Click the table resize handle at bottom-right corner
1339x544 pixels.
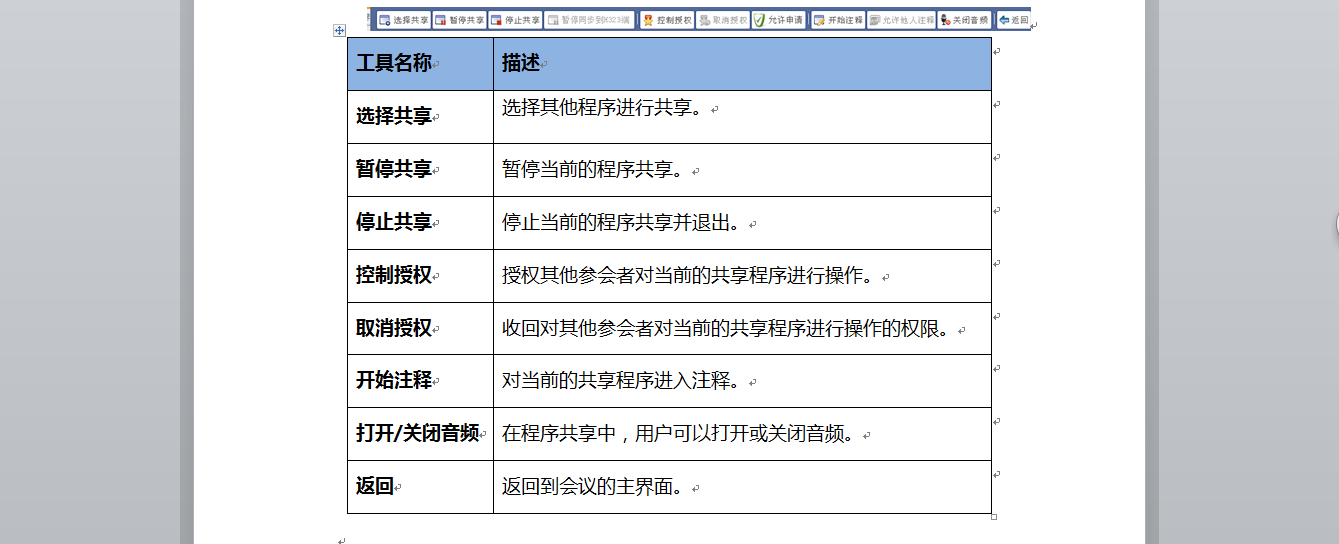coord(993,517)
